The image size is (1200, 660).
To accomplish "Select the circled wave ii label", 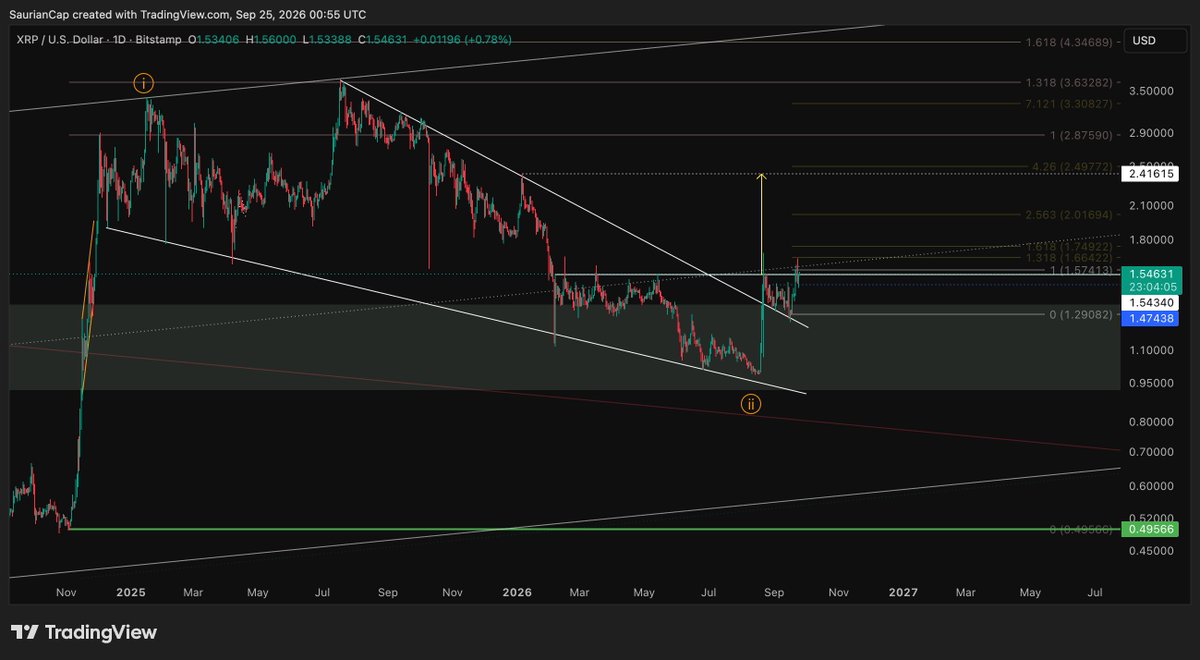I will [x=751, y=404].
